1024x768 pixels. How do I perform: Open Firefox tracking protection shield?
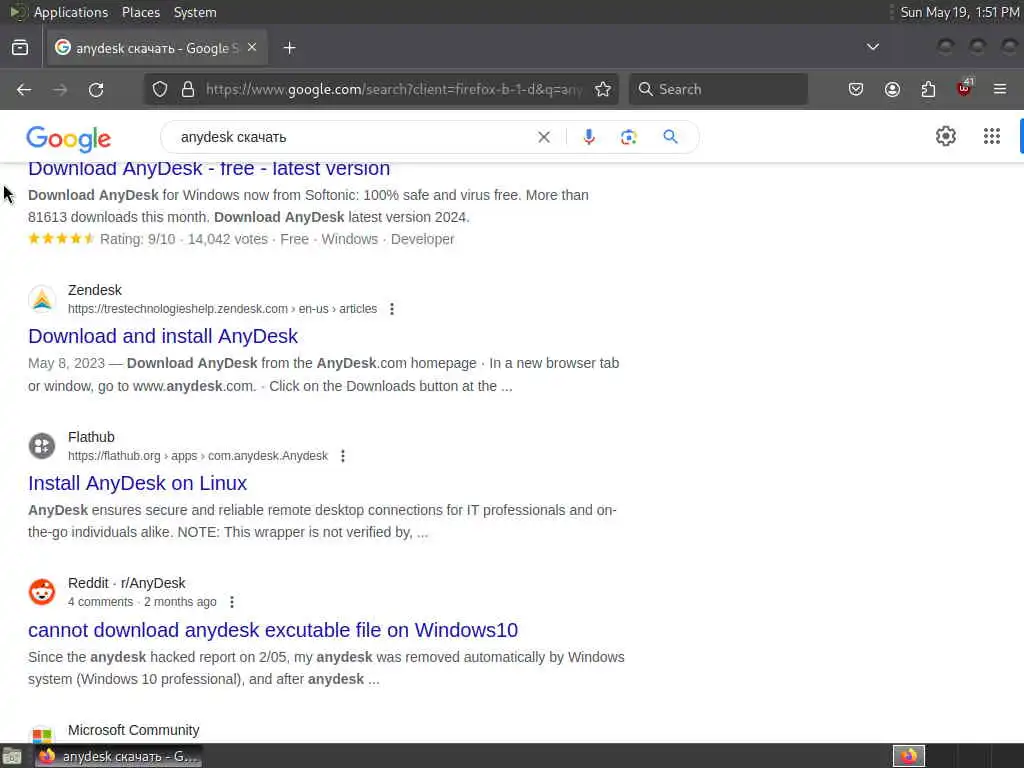160,89
